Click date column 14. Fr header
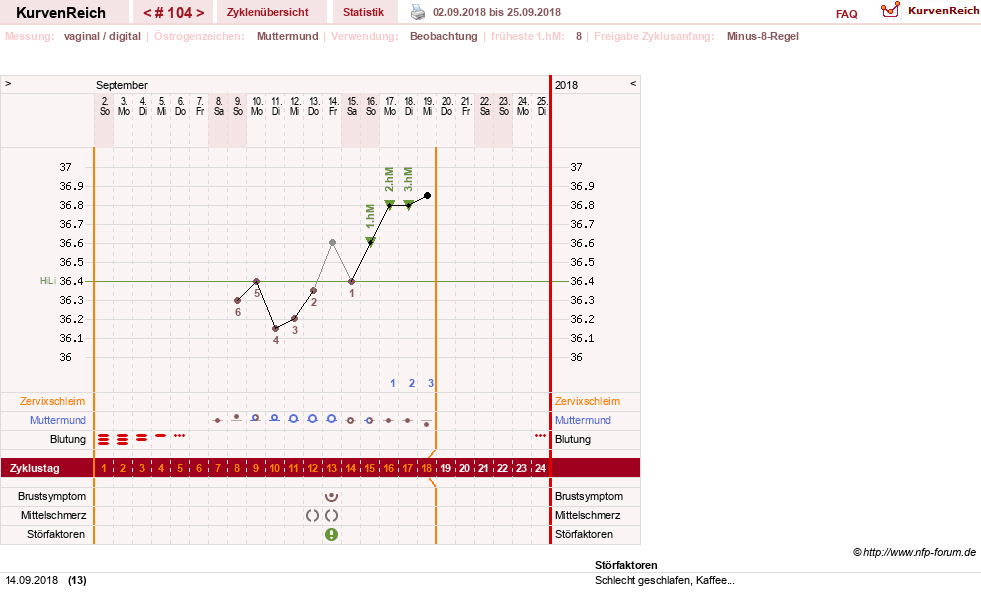981x604 pixels. [333, 106]
